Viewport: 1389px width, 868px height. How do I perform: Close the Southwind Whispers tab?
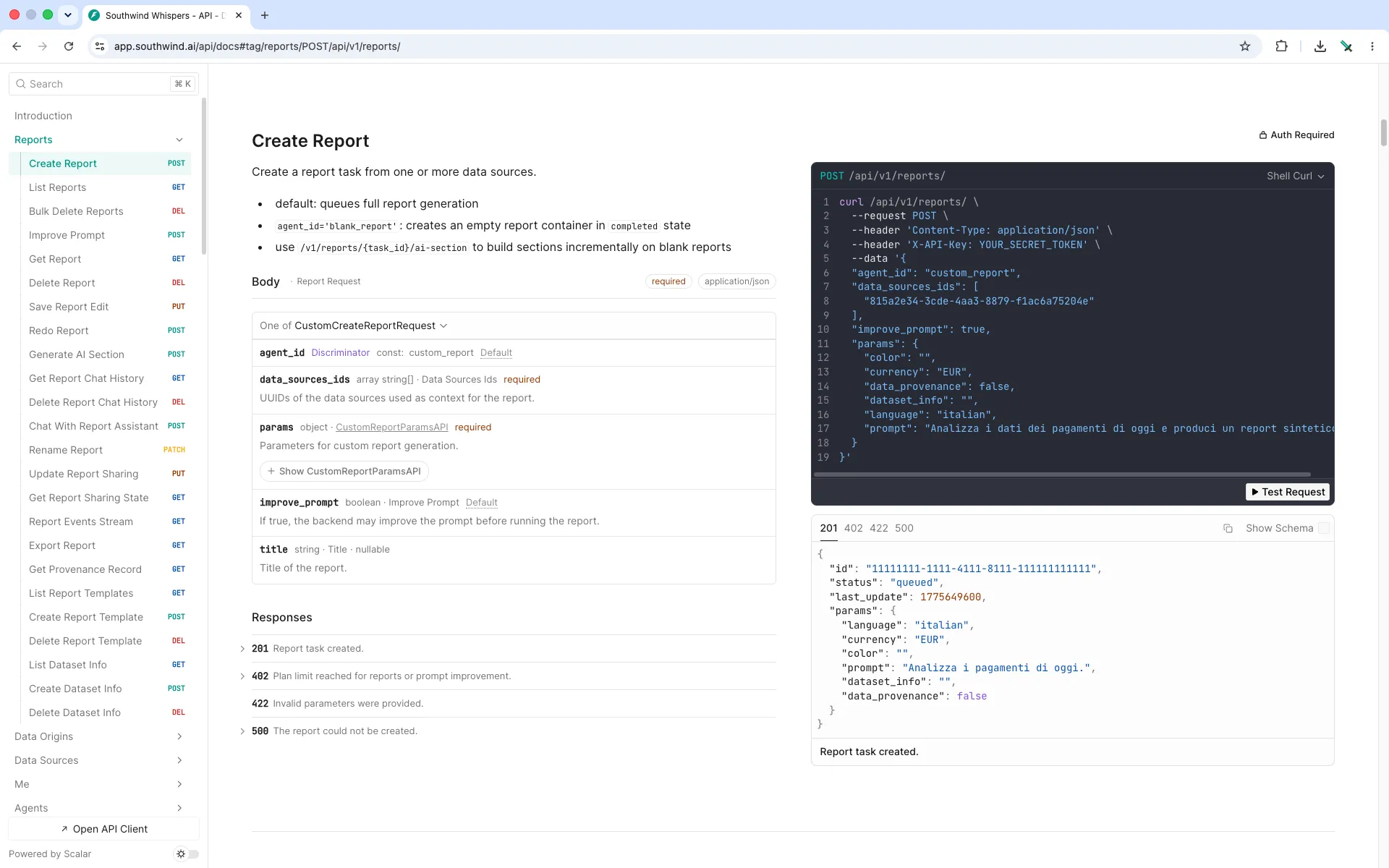tap(239, 15)
